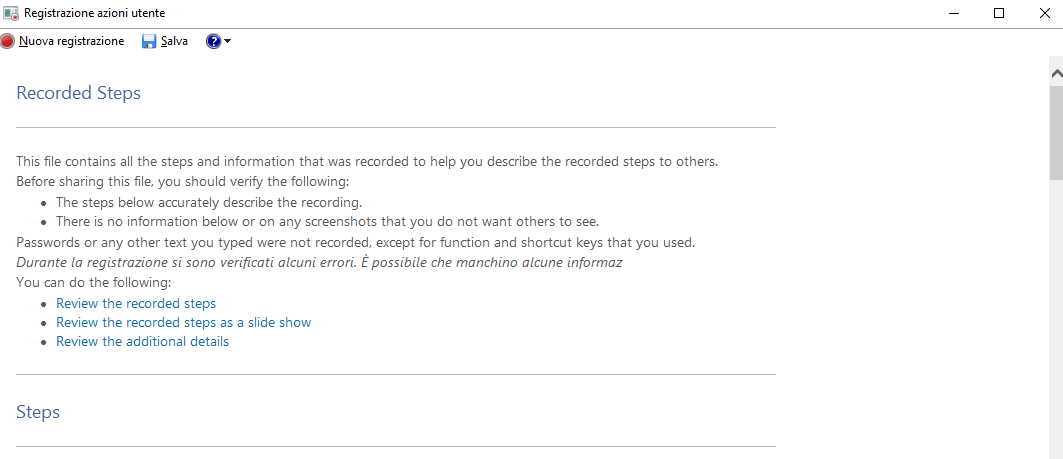Expand the help dropdown arrow
The width and height of the screenshot is (1063, 459).
click(228, 42)
